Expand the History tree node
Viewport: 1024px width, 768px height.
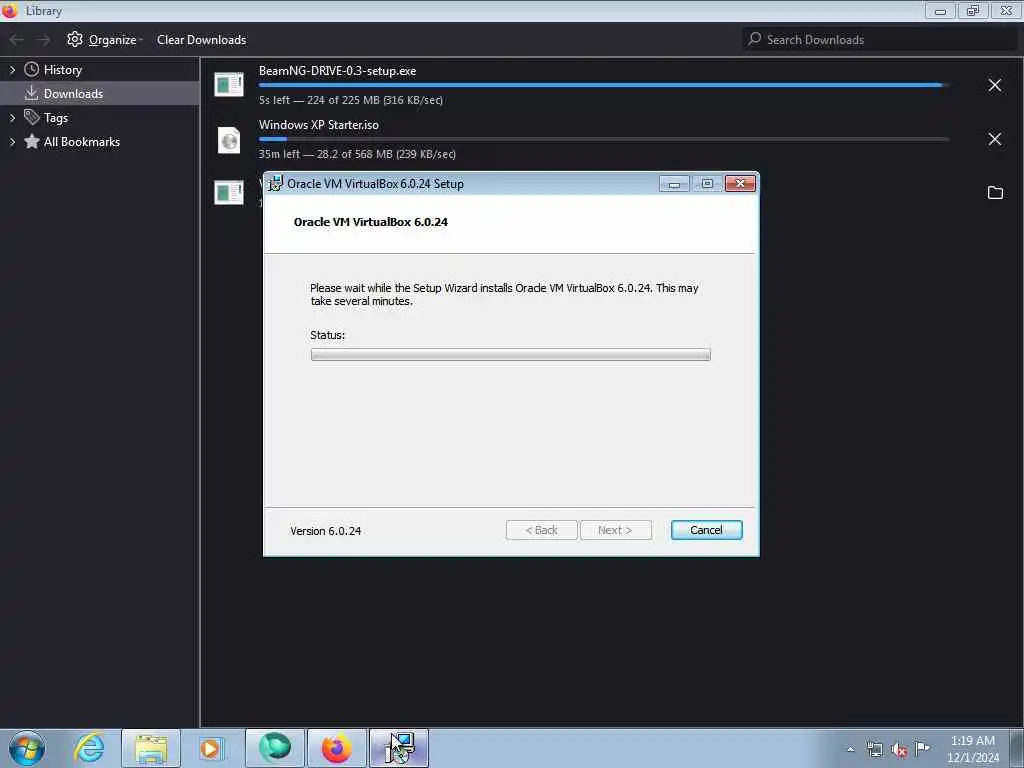click(12, 70)
